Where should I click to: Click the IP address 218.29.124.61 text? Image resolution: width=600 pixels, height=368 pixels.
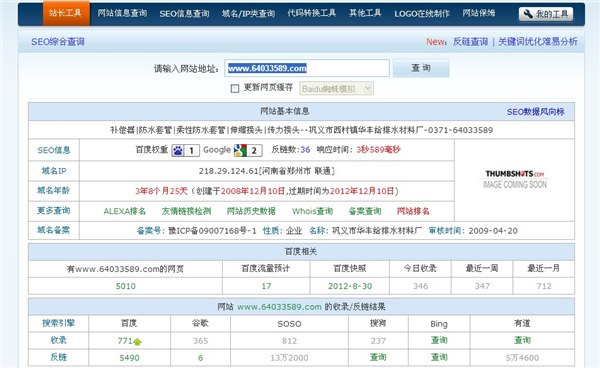[228, 171]
